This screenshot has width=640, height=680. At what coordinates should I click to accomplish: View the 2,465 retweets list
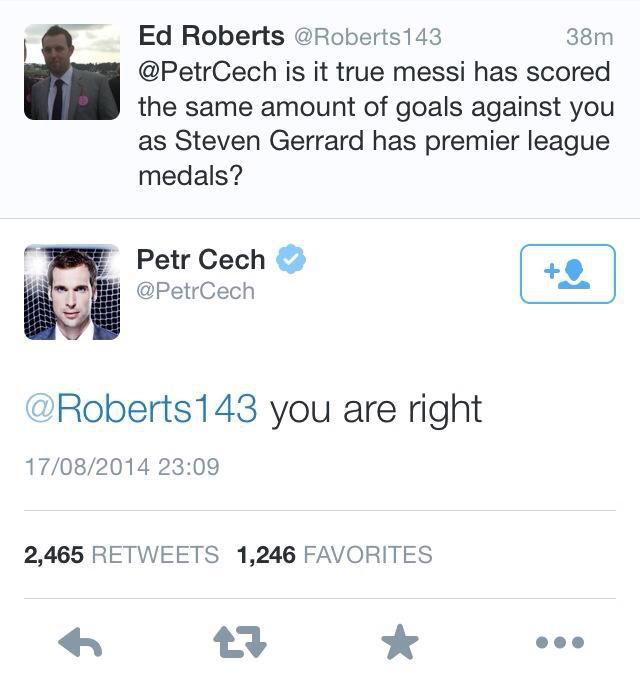pos(121,555)
